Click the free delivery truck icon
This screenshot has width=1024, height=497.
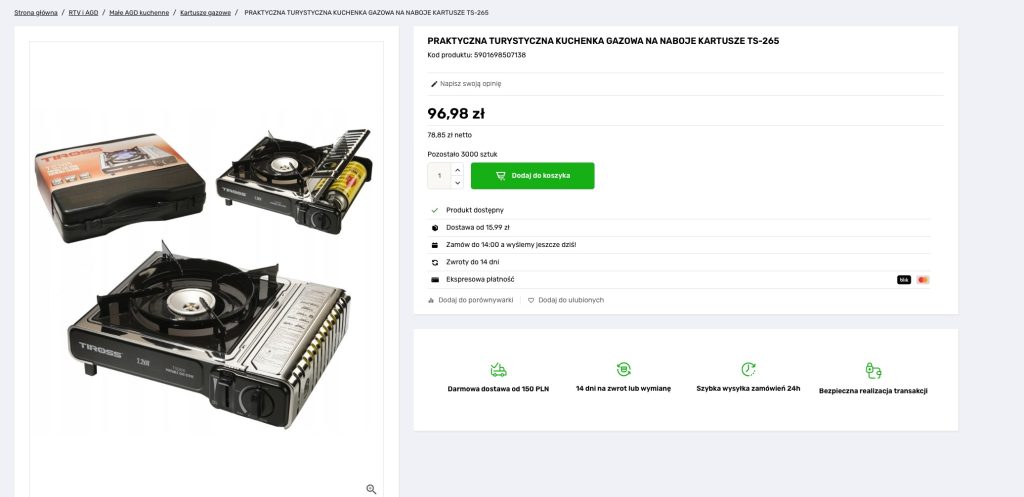tap(498, 370)
